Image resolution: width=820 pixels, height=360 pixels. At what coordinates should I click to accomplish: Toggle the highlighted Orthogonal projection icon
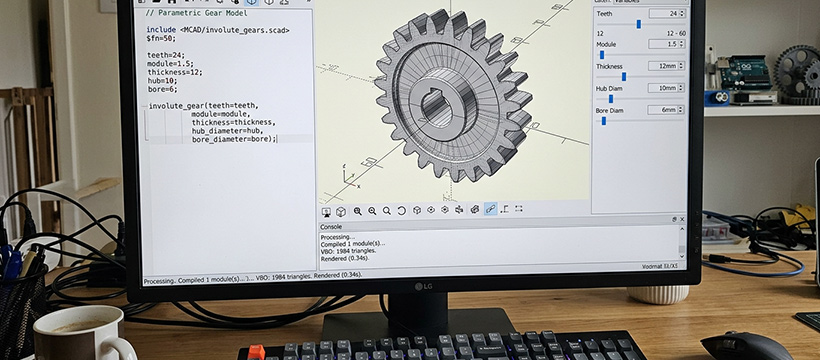pos(490,209)
